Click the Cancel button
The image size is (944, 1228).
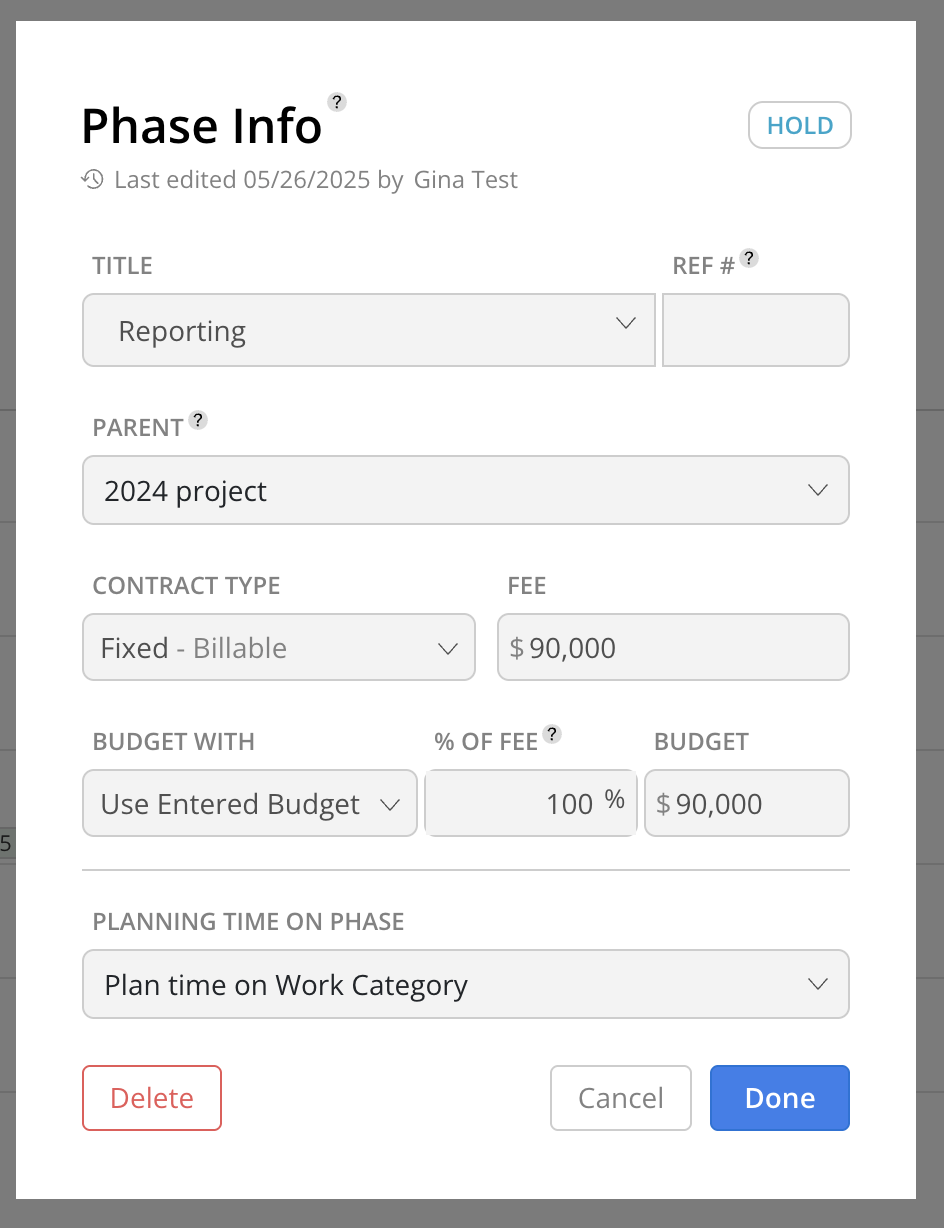[x=621, y=1098]
